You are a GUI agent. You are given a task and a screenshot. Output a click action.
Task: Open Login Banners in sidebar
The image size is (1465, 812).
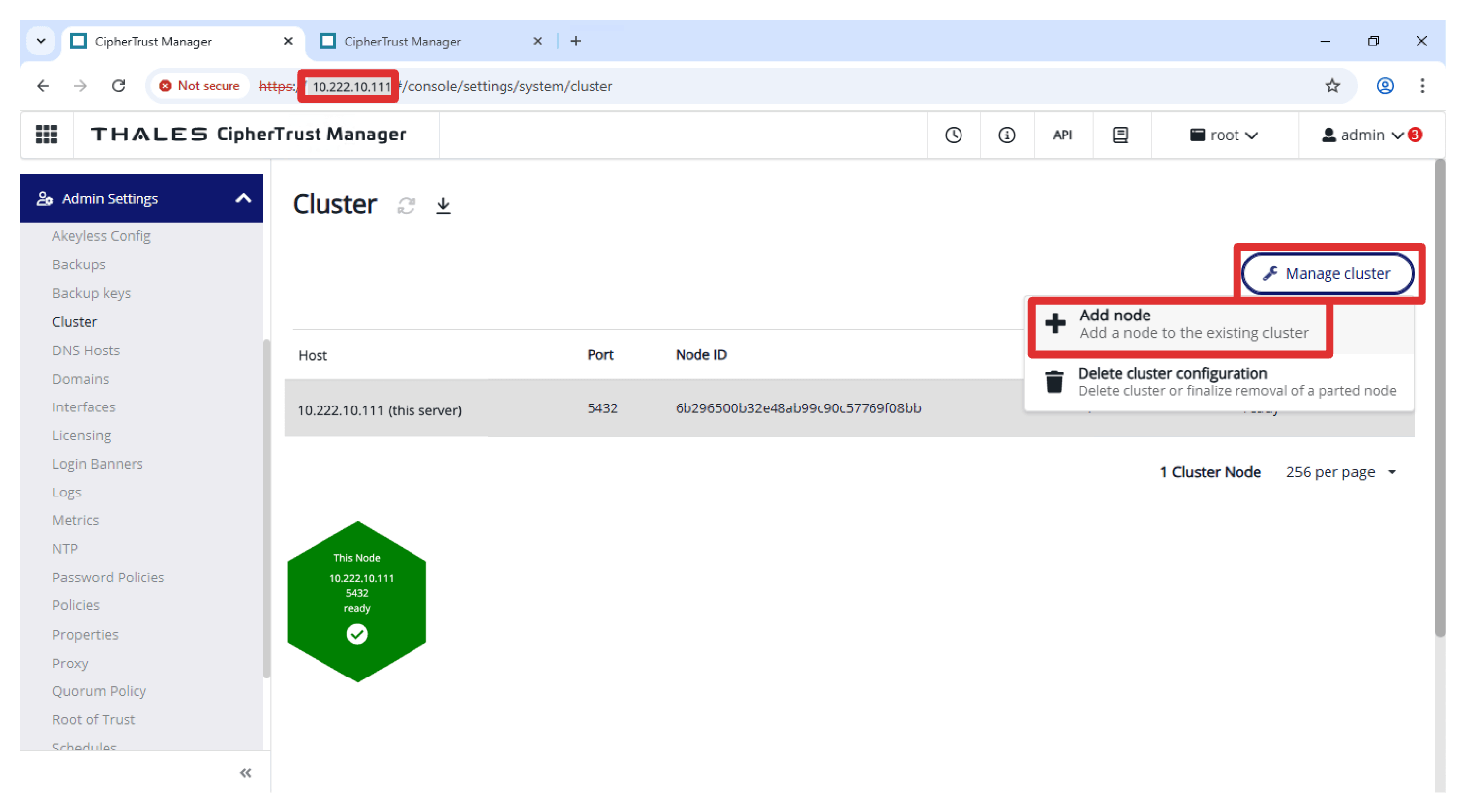pyautogui.click(x=98, y=464)
